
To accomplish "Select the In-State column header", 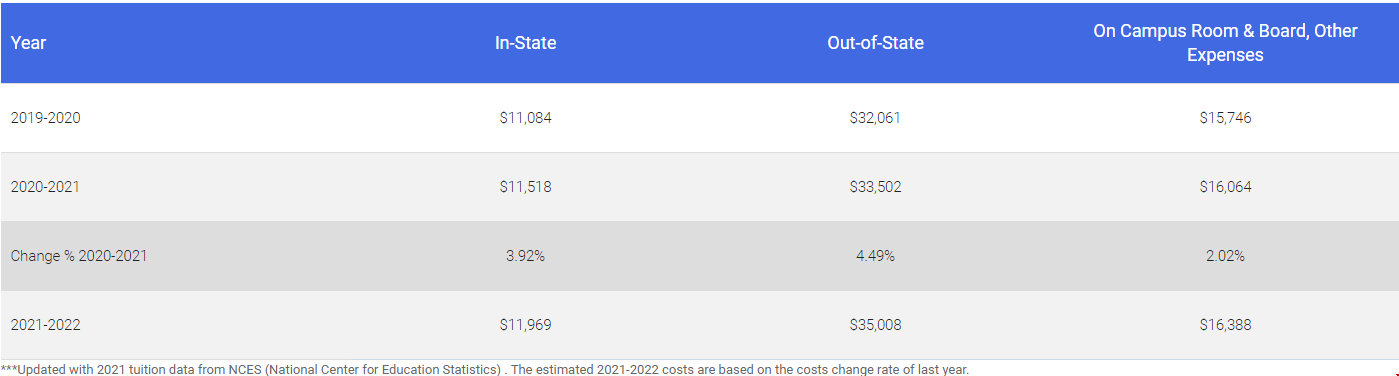I will (525, 43).
